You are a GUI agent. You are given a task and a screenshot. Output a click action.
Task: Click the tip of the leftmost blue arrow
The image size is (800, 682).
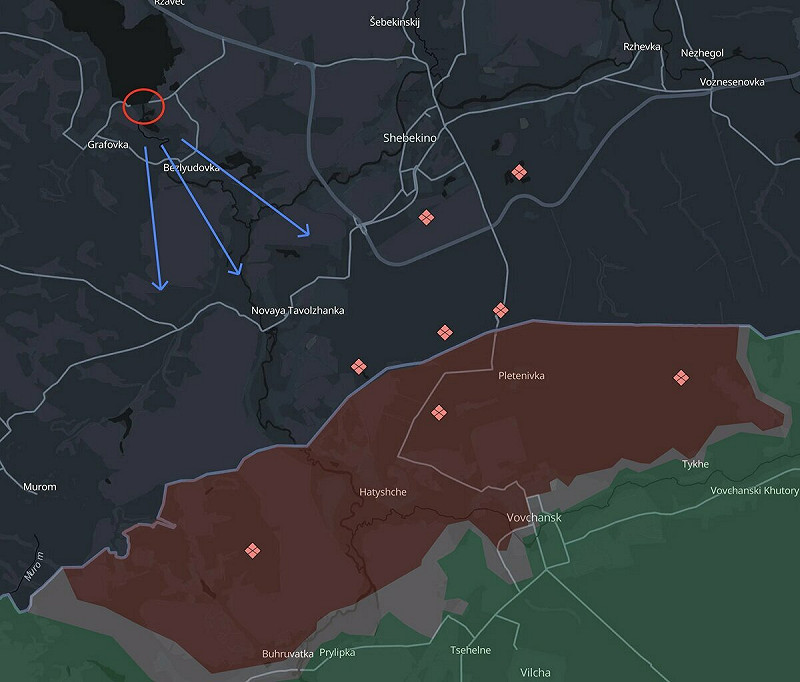[x=160, y=289]
